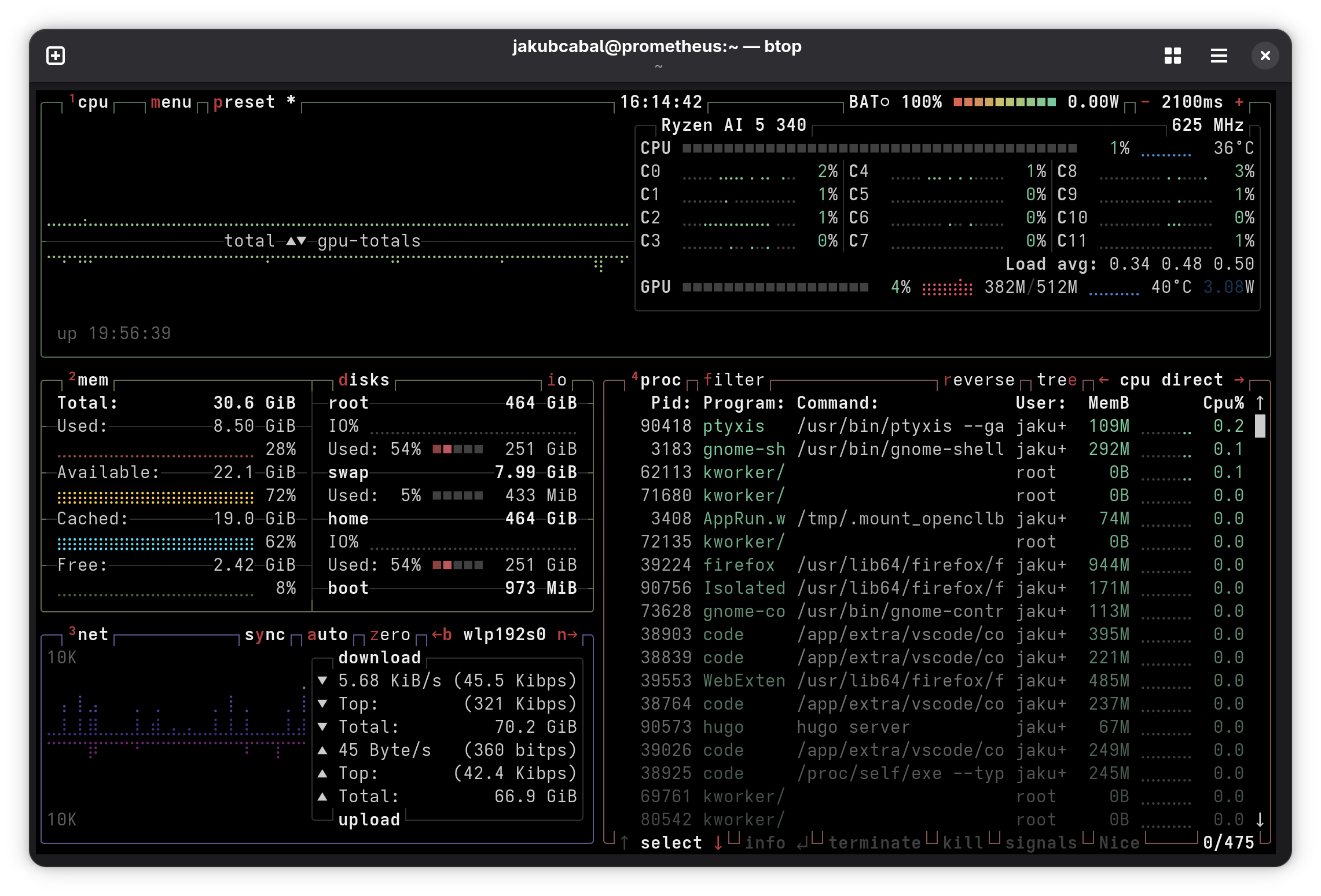The image size is (1321, 896).
Task: Toggle auto scaling in the net panel
Action: point(327,634)
